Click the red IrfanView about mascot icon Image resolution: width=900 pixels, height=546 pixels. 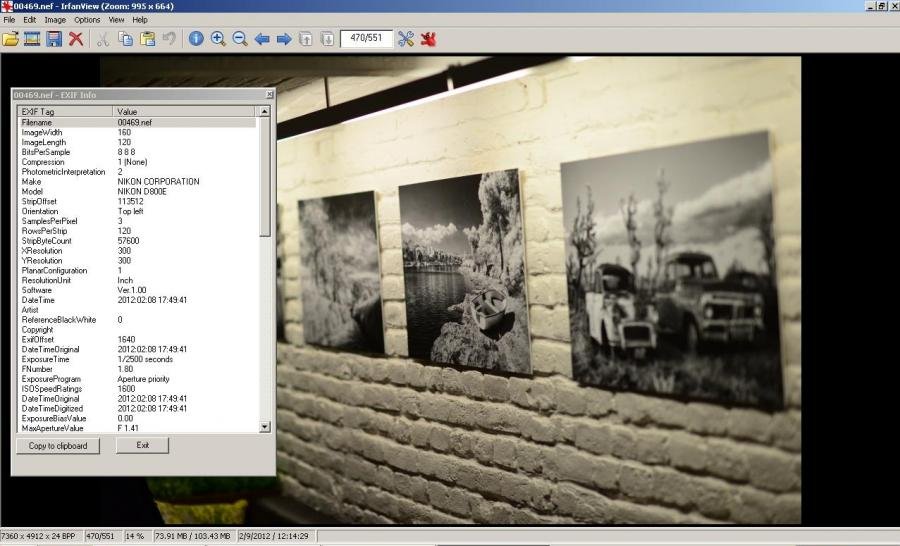(429, 39)
